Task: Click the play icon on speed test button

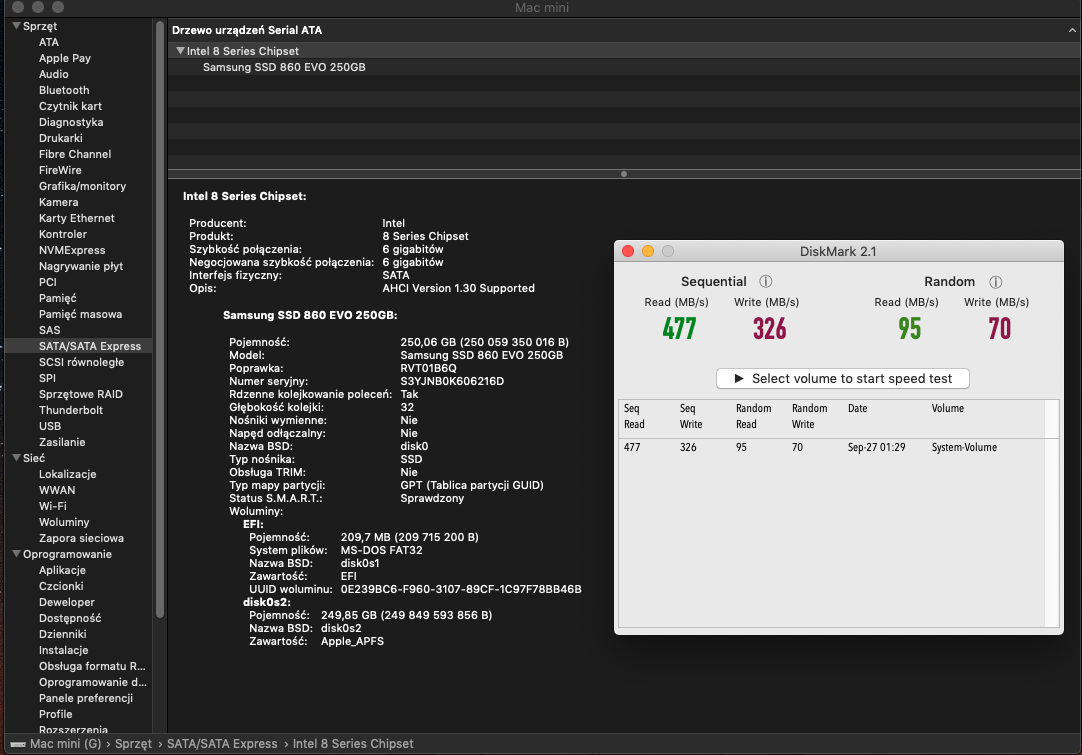Action: 738,379
